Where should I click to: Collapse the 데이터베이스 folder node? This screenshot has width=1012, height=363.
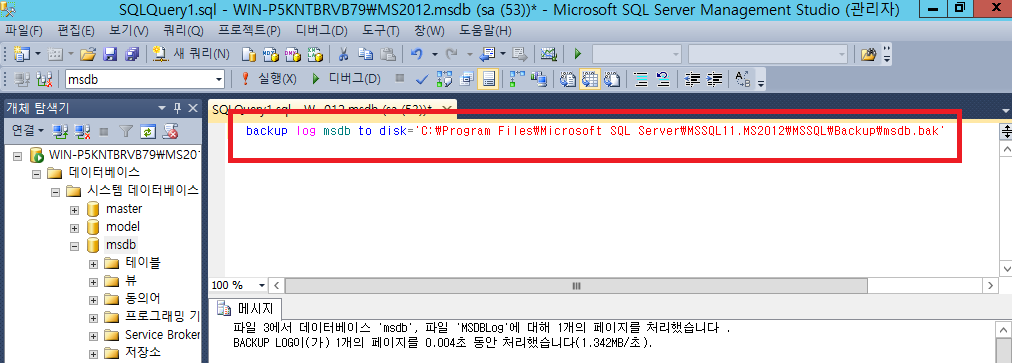click(x=37, y=174)
